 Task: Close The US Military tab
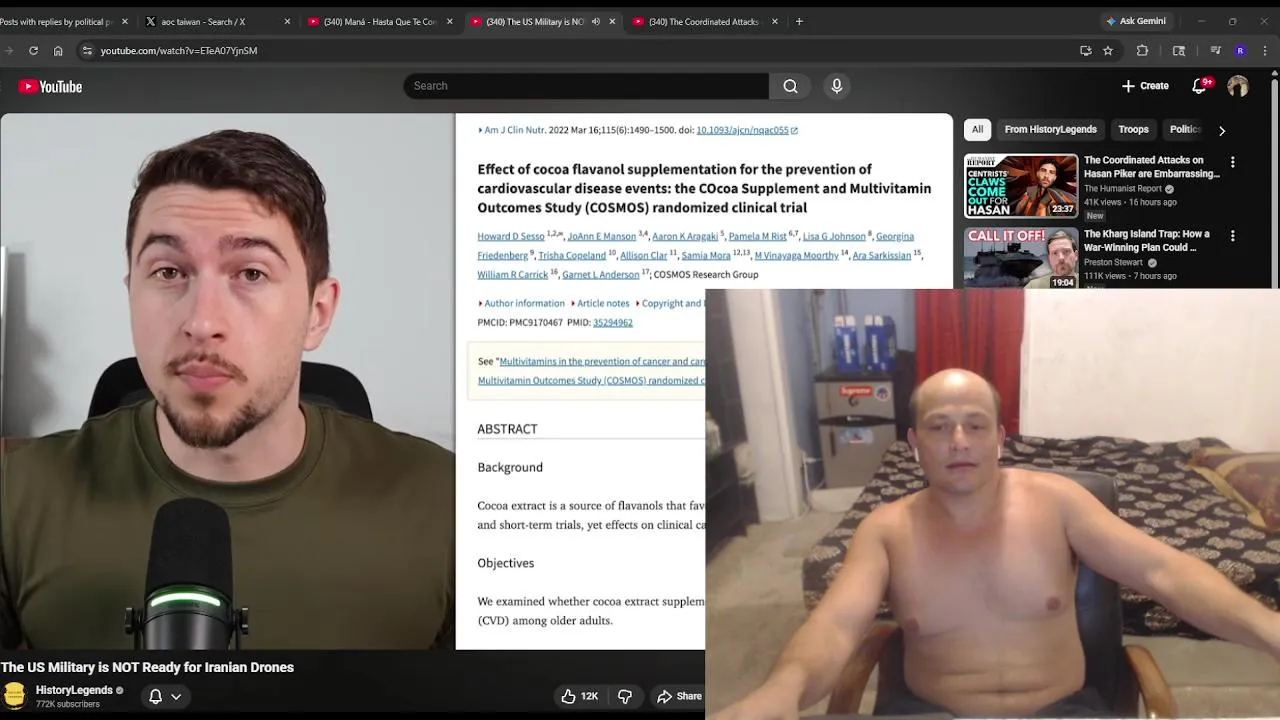point(611,21)
